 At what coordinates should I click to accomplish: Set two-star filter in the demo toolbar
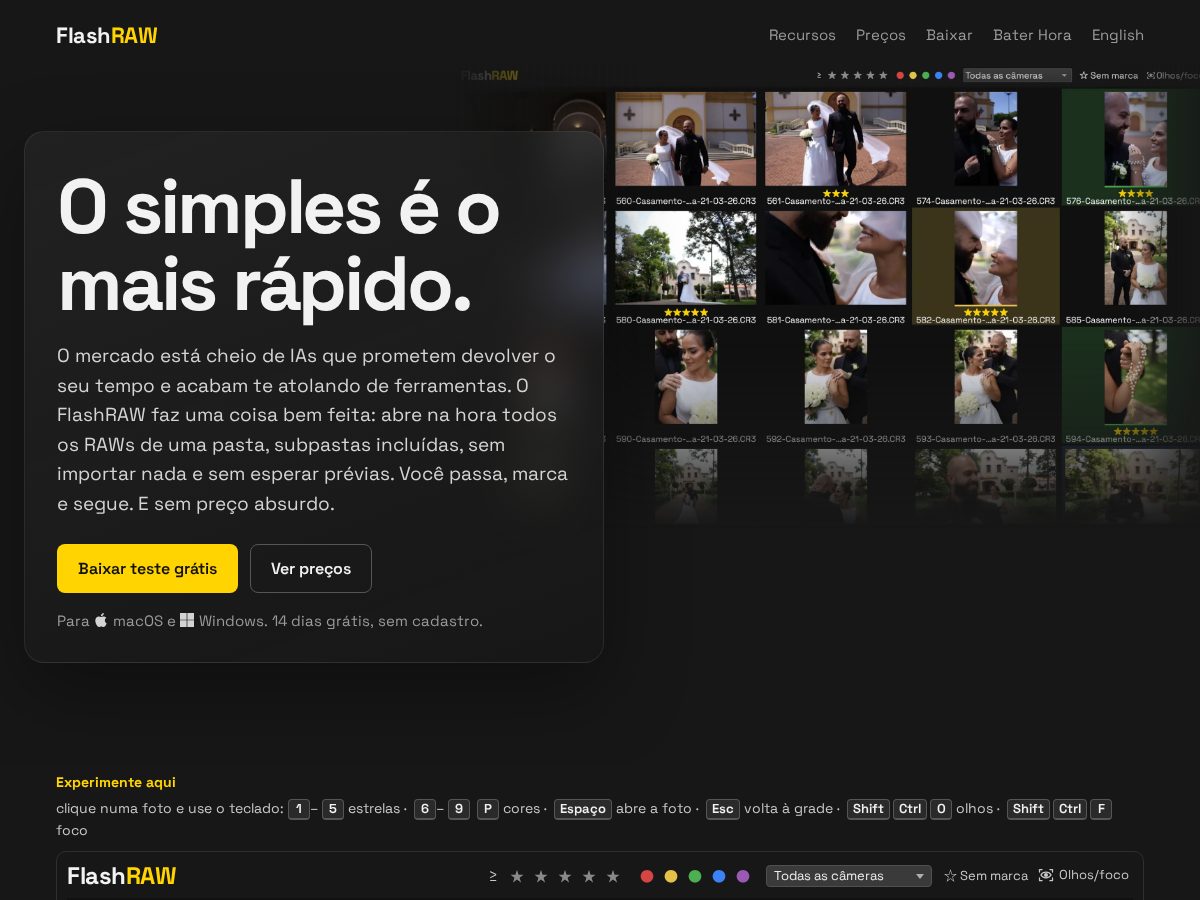click(541, 876)
